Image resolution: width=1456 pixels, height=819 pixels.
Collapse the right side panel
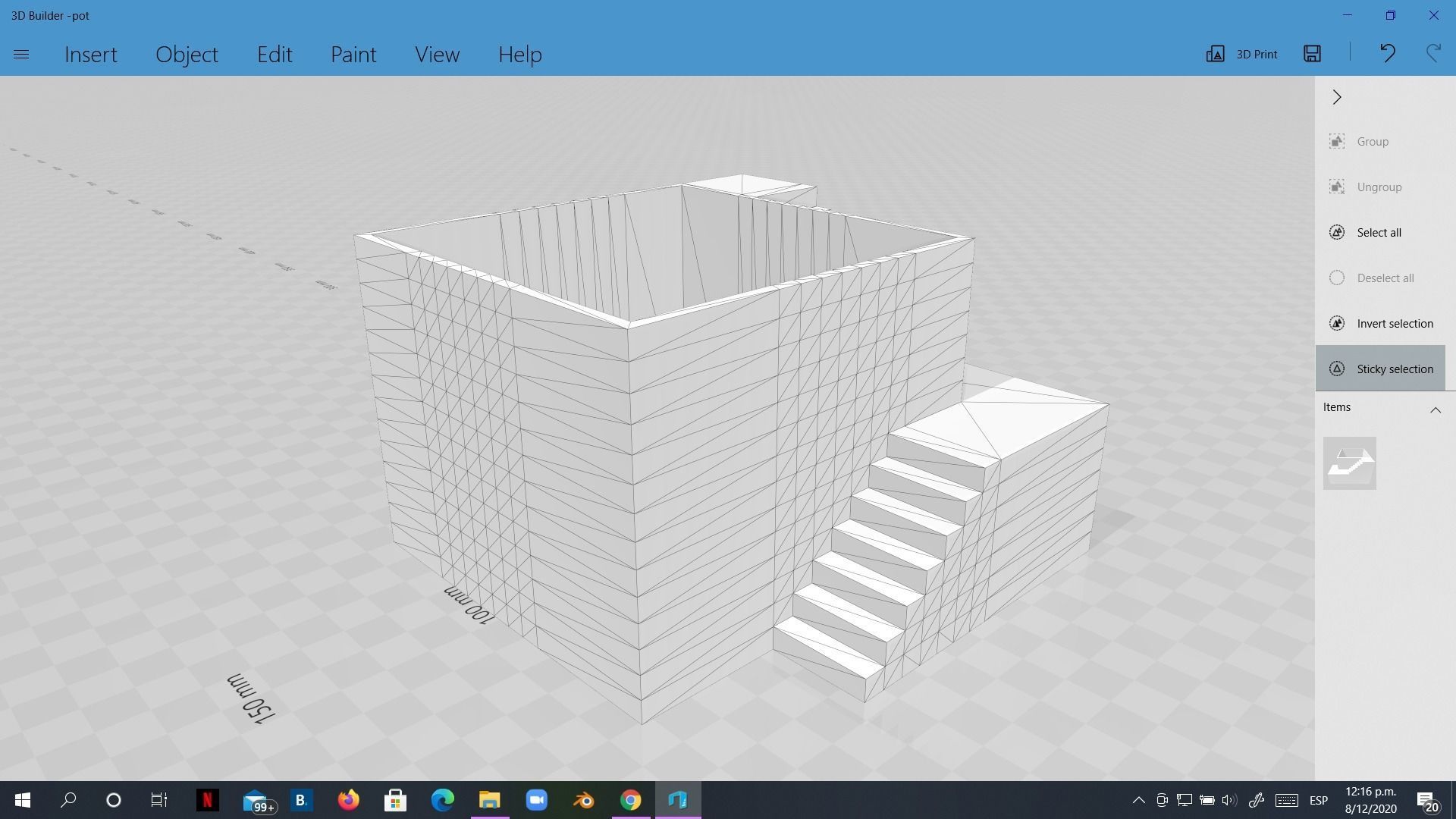(x=1337, y=97)
